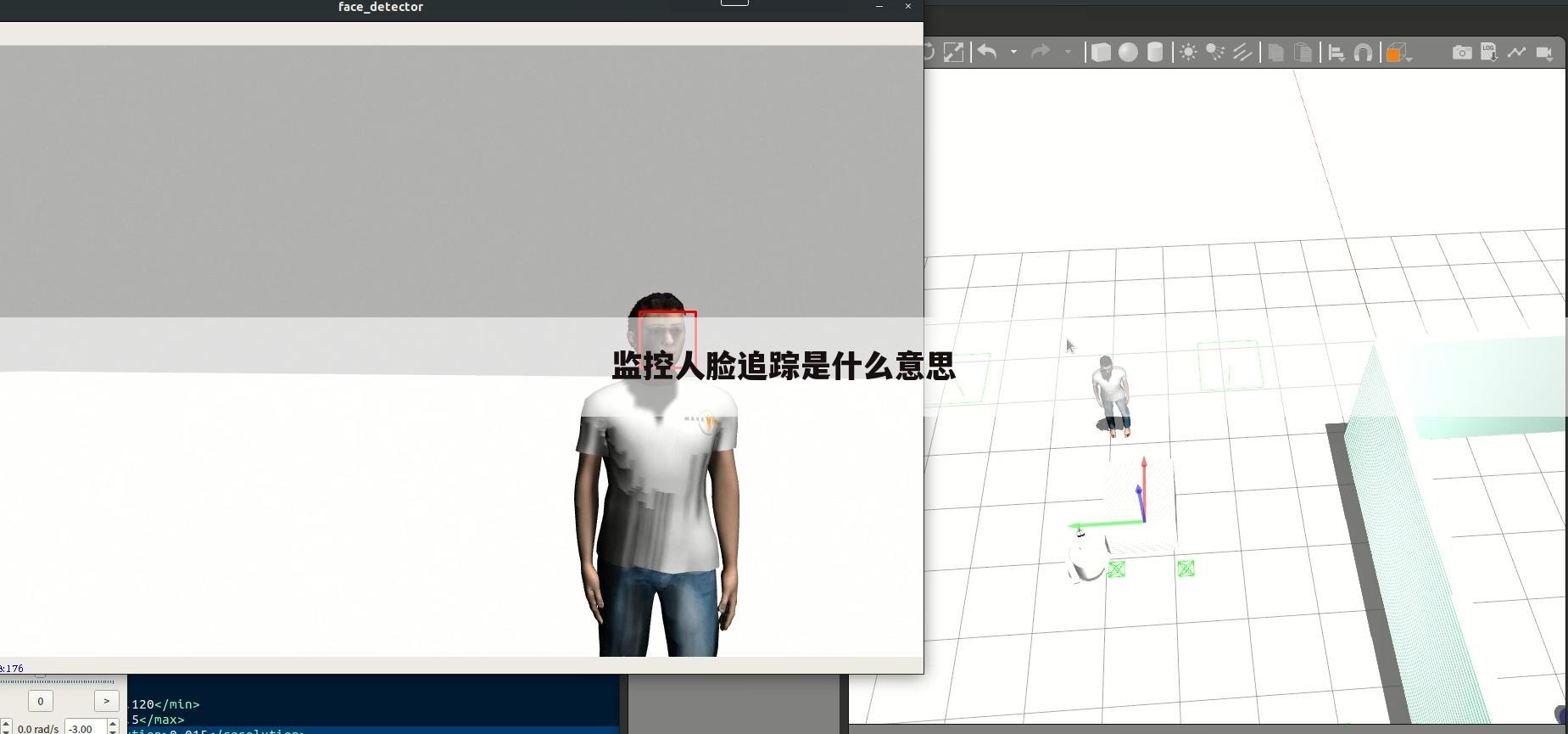Viewport: 1568px width, 734px height.
Task: Select the white robot model in Gazebo scene
Action: tap(1085, 557)
